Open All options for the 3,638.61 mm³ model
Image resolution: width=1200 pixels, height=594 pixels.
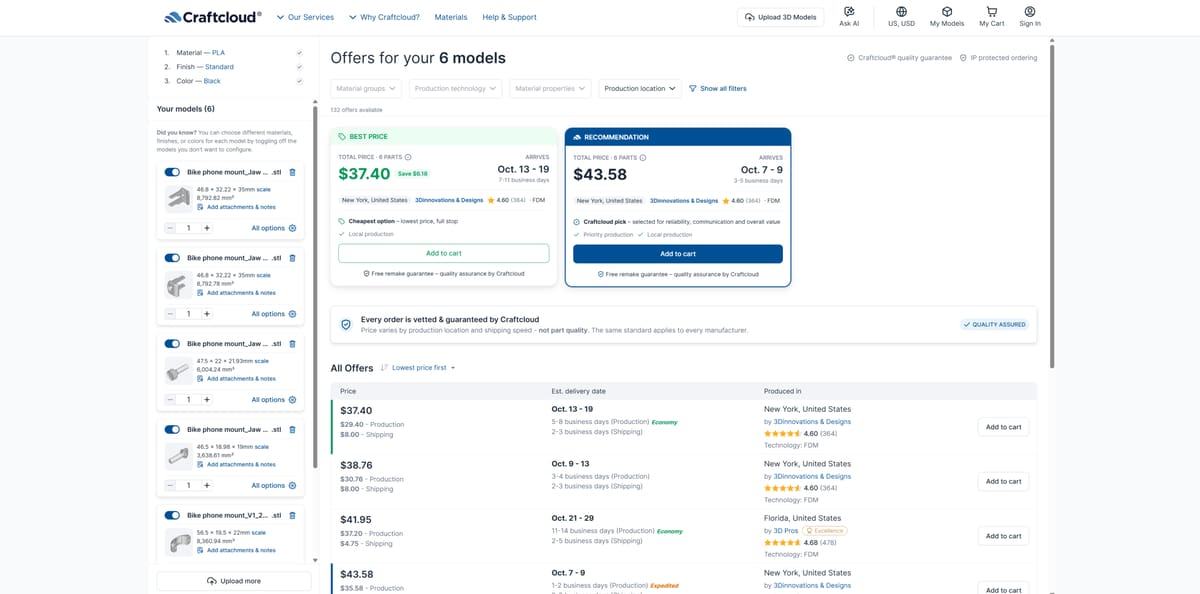point(274,485)
